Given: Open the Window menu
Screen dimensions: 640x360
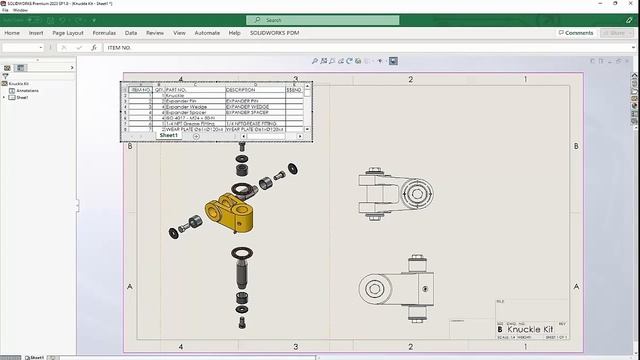Looking at the screenshot, I should 20,10.
